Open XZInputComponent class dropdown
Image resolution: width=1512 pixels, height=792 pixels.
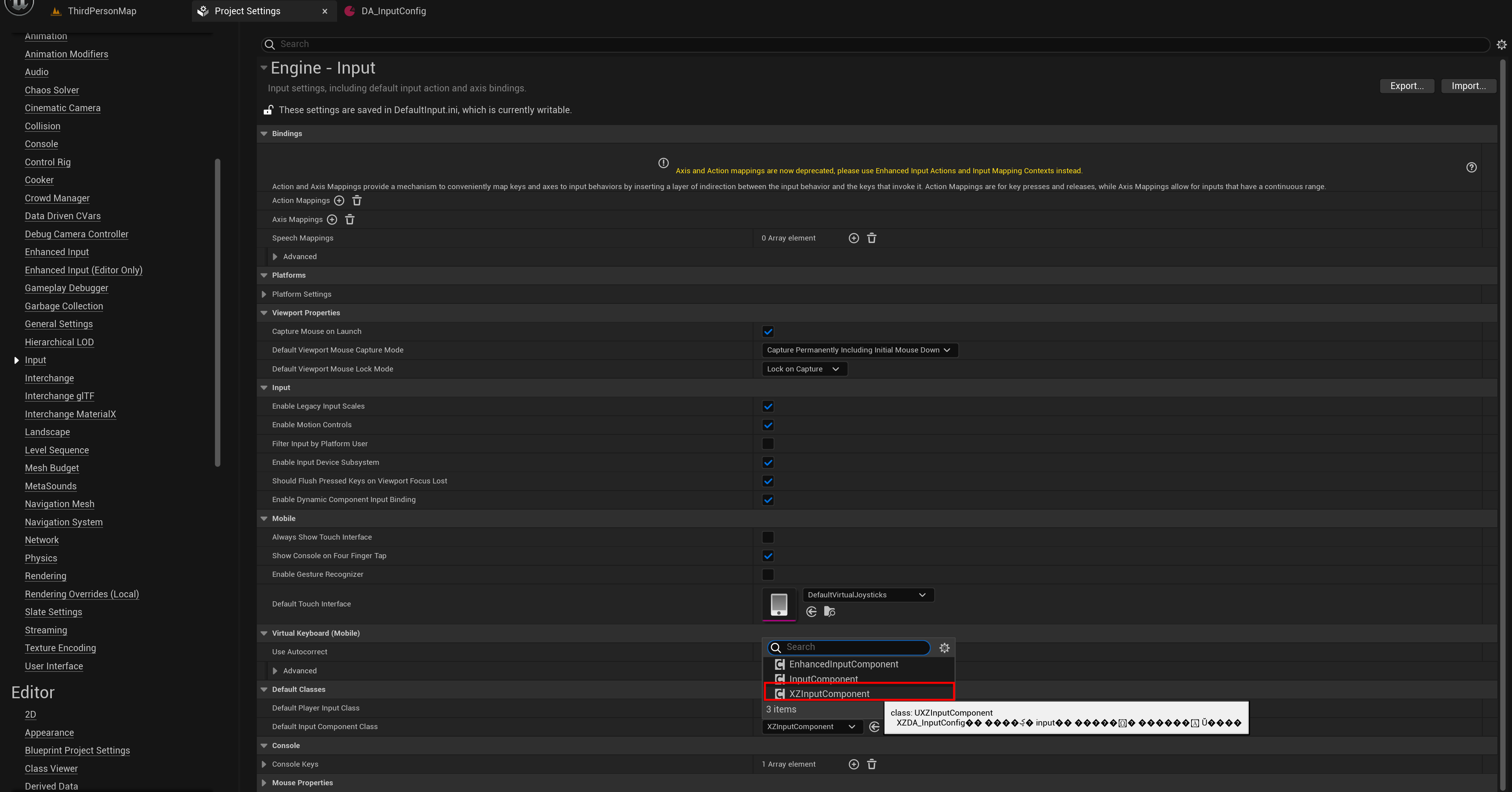point(812,727)
